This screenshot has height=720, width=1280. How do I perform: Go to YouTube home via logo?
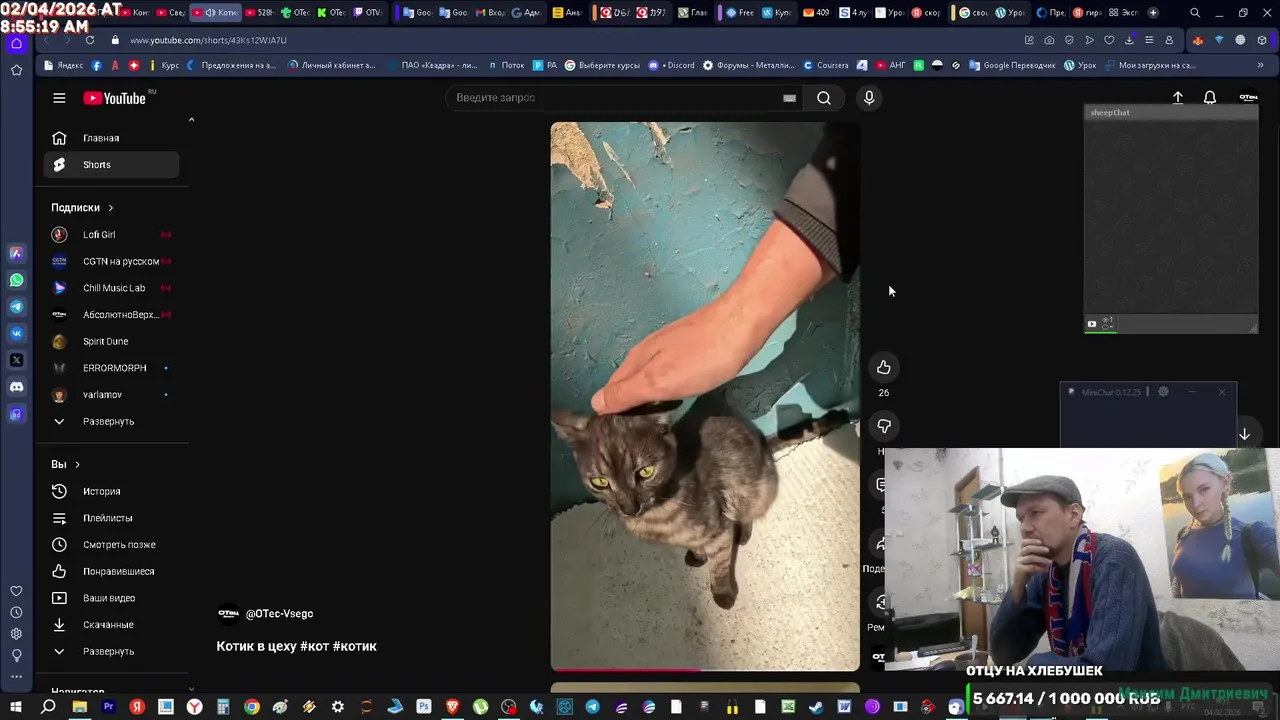pyautogui.click(x=115, y=98)
